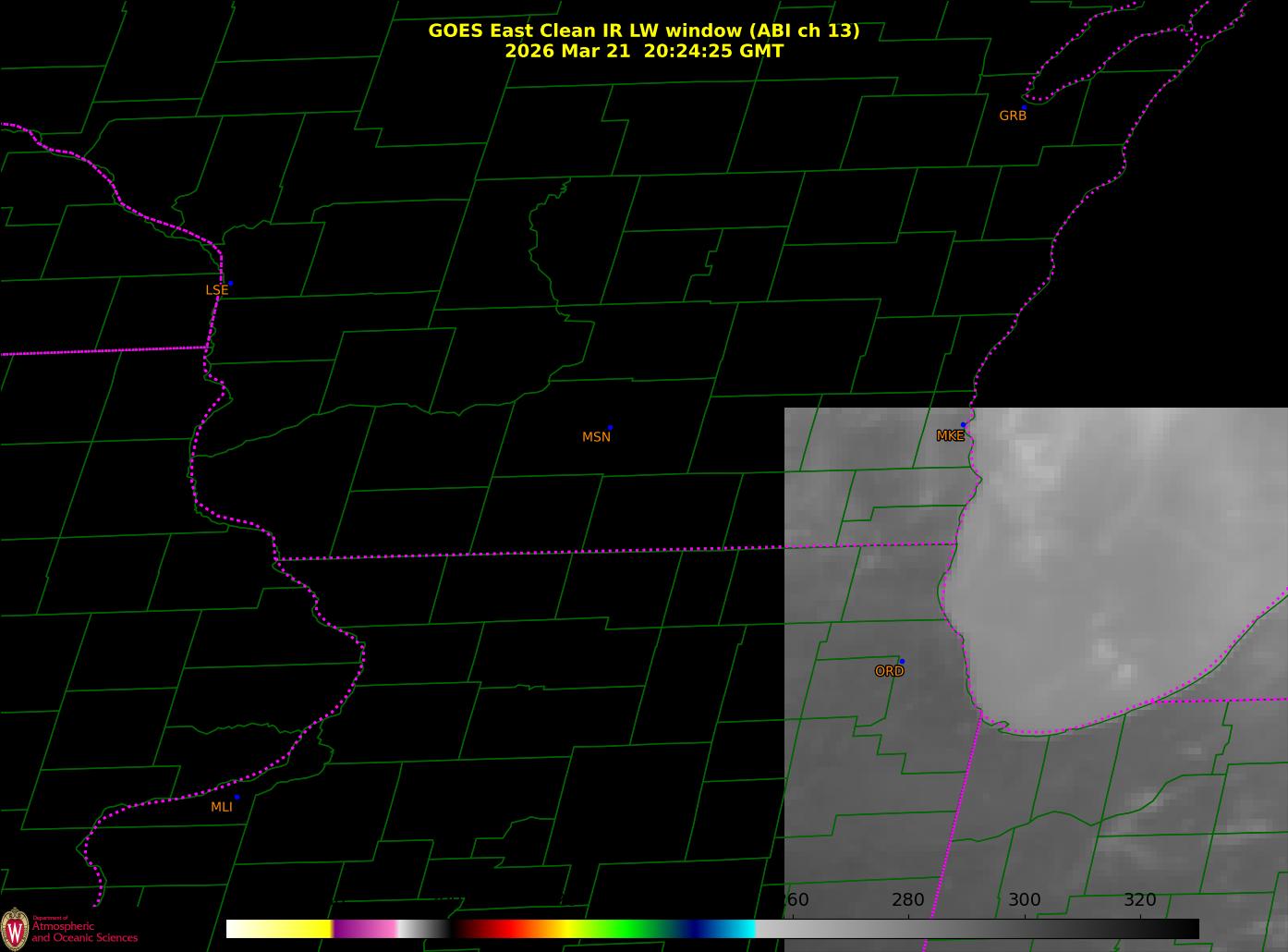The width and height of the screenshot is (1288, 952).
Task: Select the orange GRB station label
Action: coord(1013,116)
